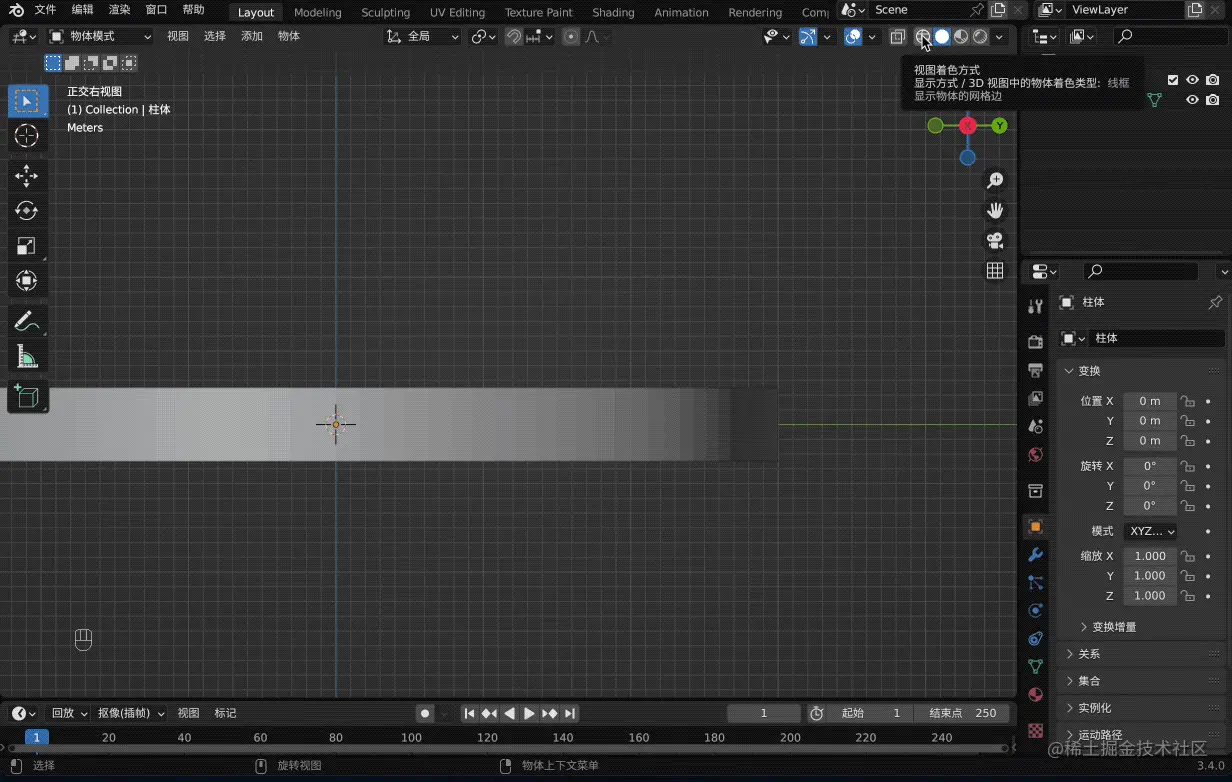Switch to the Shading workspace tab
The width and height of the screenshot is (1232, 782).
tap(613, 12)
